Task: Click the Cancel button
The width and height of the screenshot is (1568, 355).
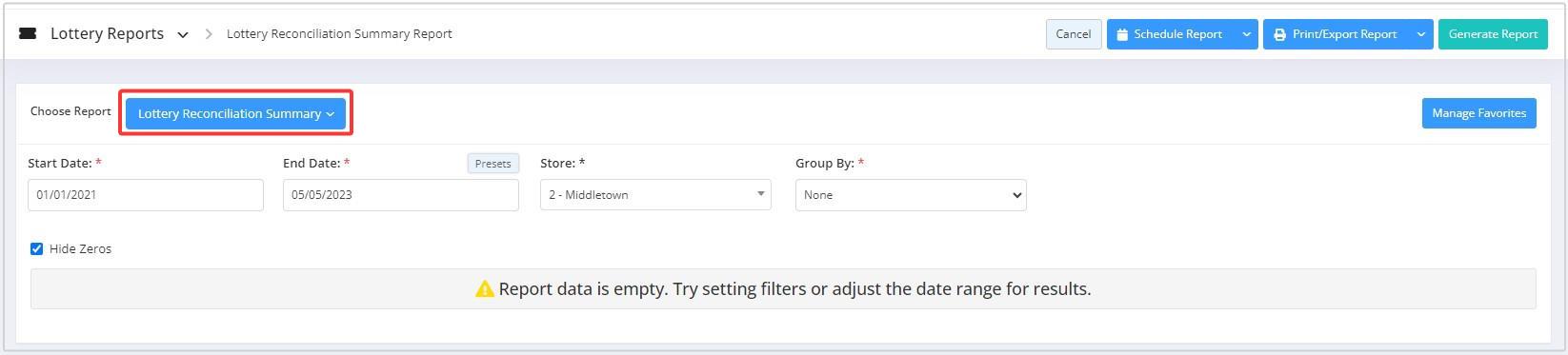Action: (1074, 34)
